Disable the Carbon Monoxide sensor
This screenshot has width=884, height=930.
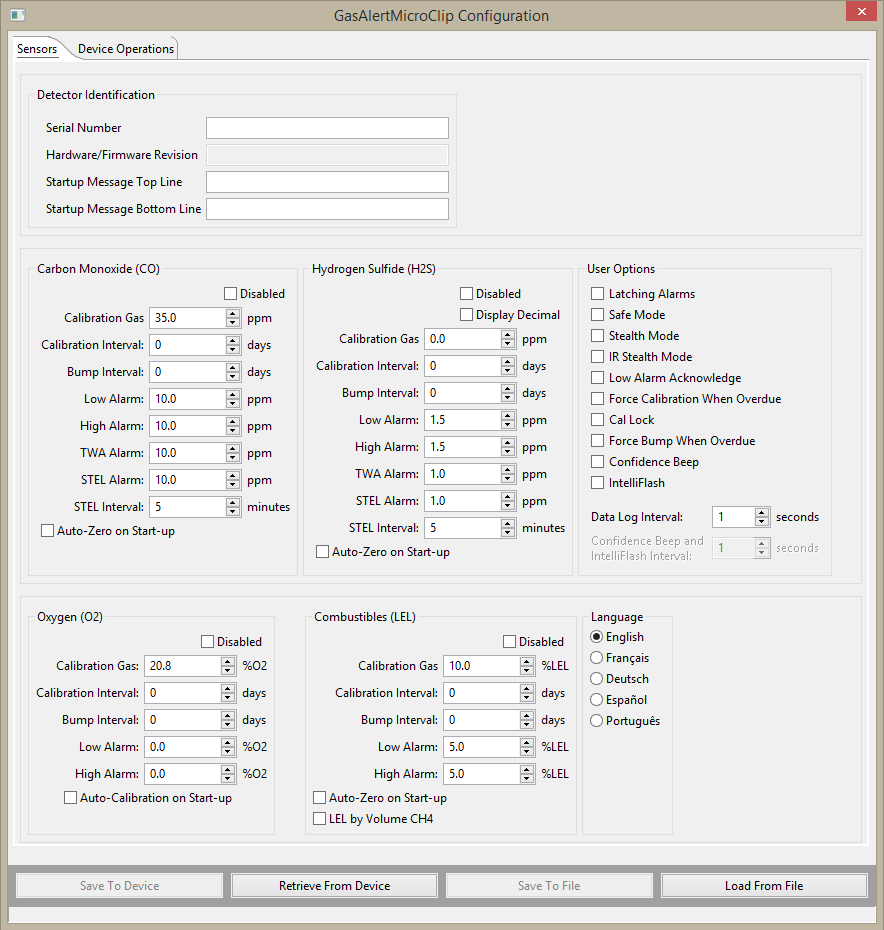231,294
